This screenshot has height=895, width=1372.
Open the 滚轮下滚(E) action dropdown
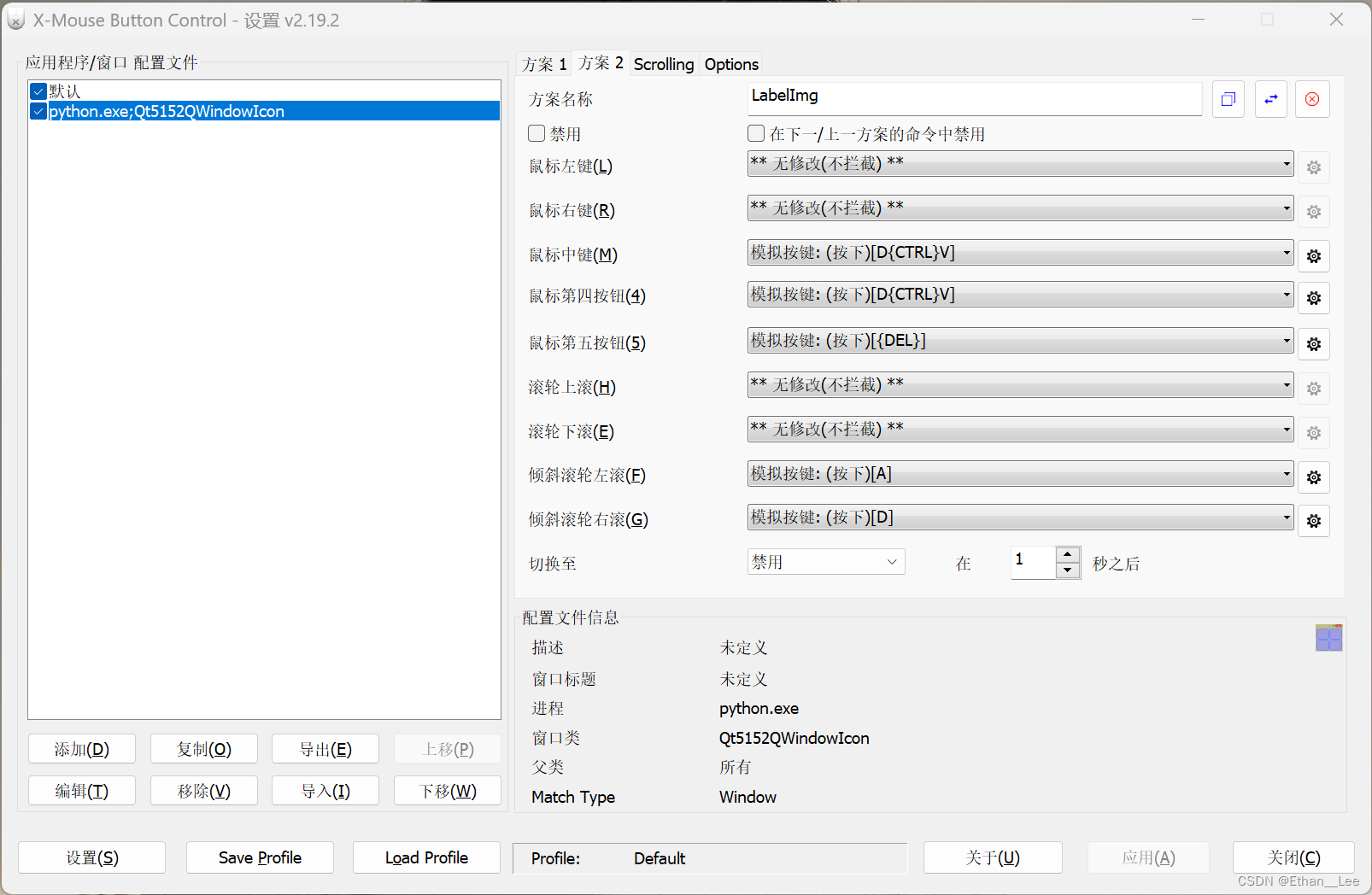1020,430
